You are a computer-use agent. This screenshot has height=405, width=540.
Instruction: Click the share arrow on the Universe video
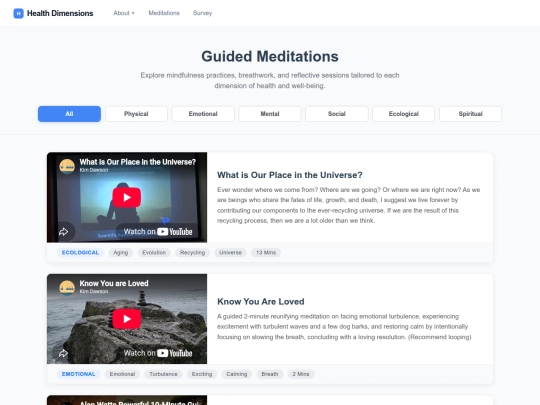[63, 232]
